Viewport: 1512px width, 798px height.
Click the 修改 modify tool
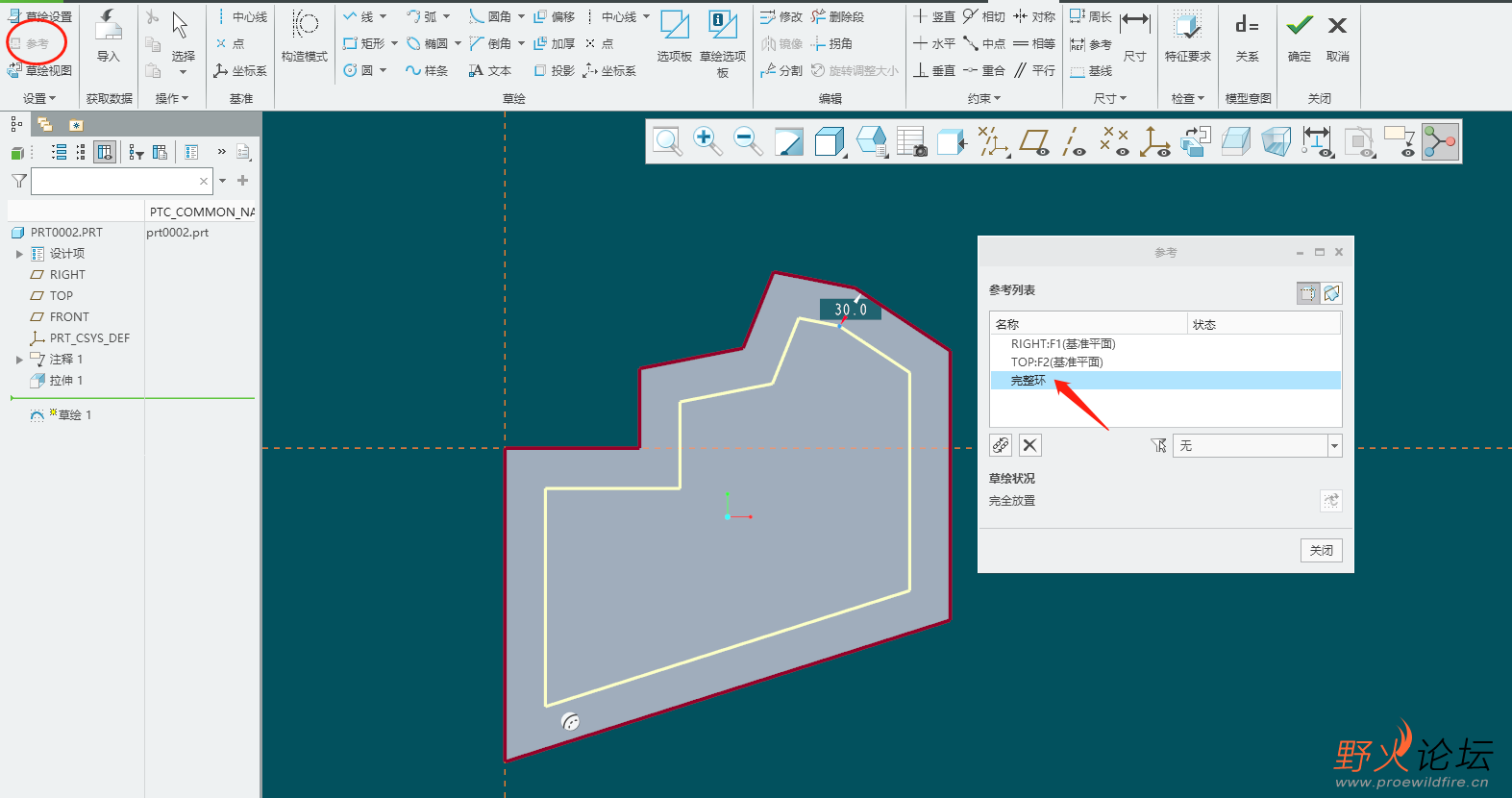(x=781, y=16)
